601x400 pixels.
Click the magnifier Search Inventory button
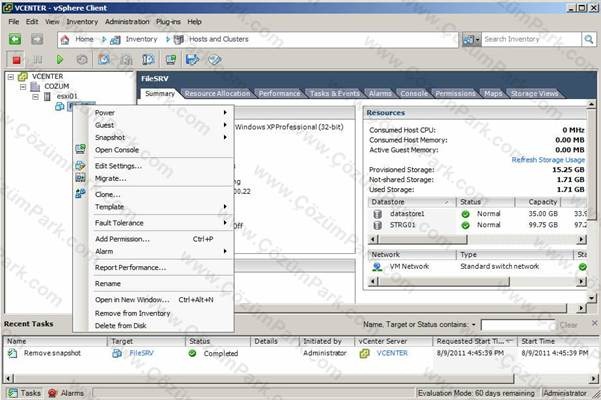(589, 39)
